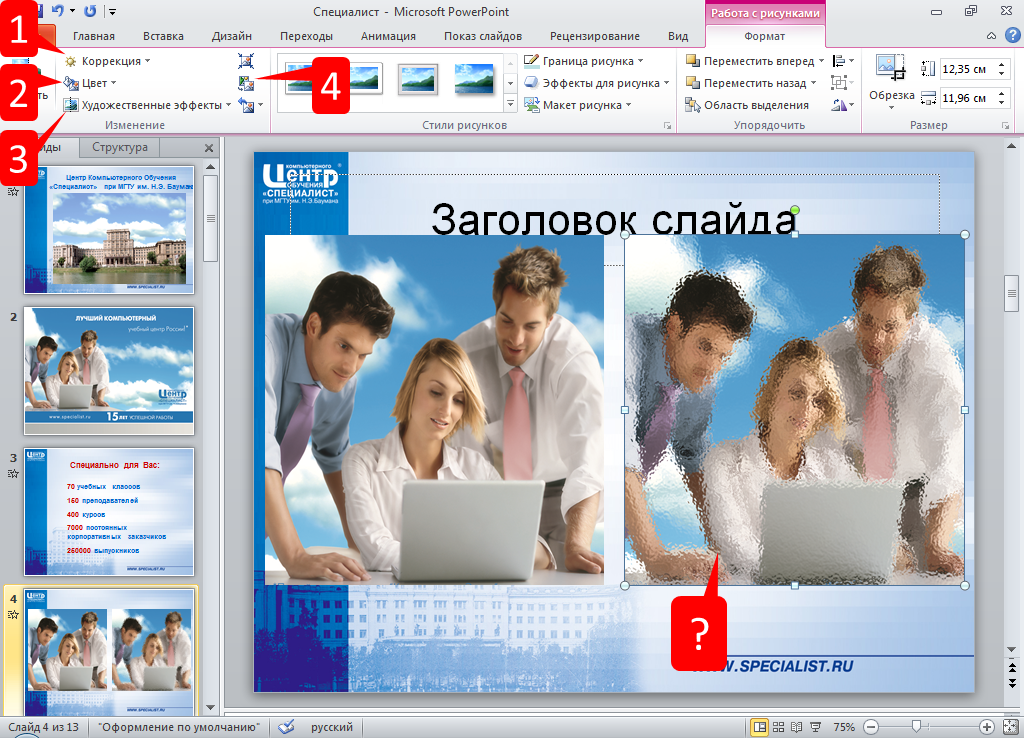
Task: Click the Compress Pictures icon
Action: [246, 61]
